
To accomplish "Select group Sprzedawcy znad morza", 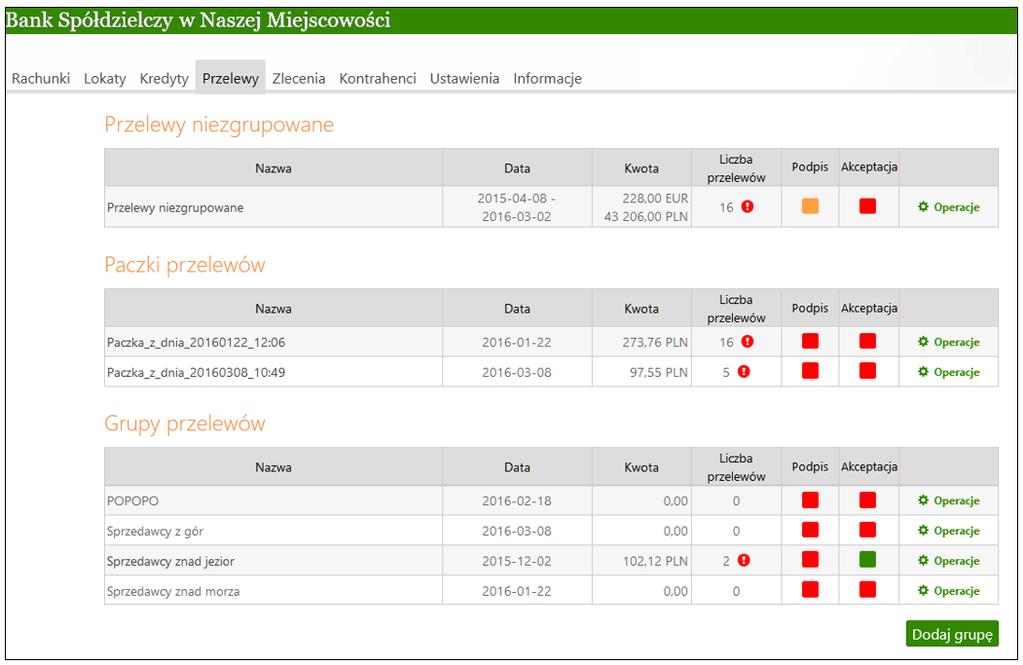I will [173, 591].
